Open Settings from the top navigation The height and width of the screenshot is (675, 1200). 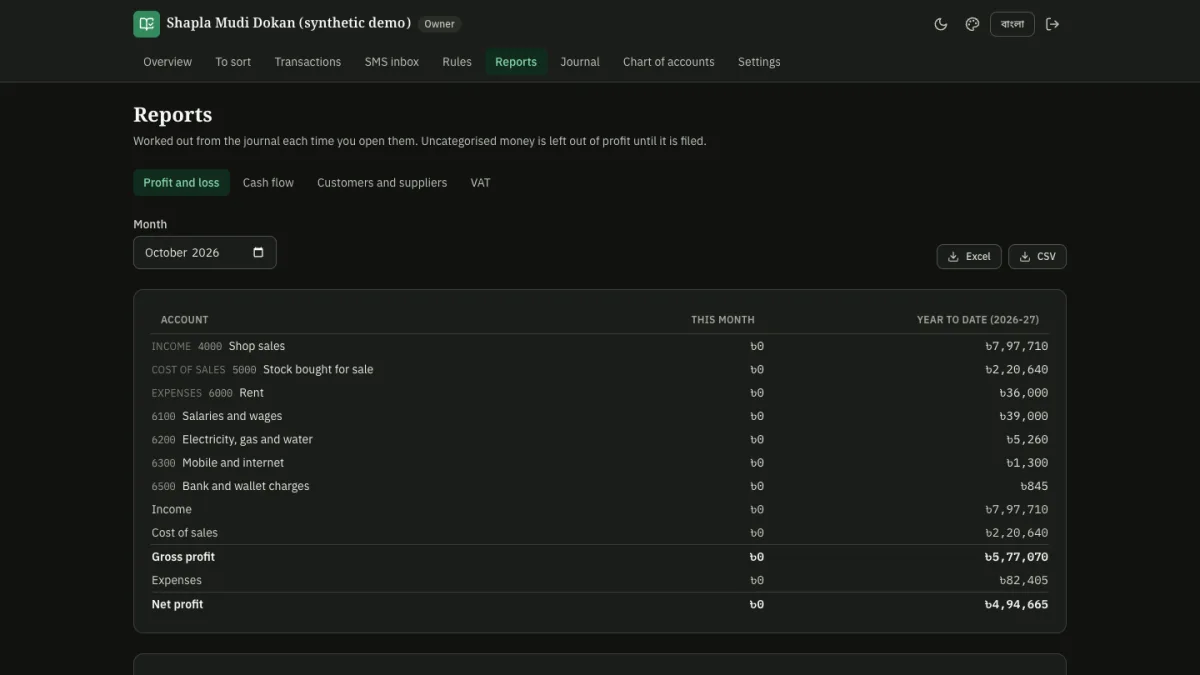click(759, 62)
